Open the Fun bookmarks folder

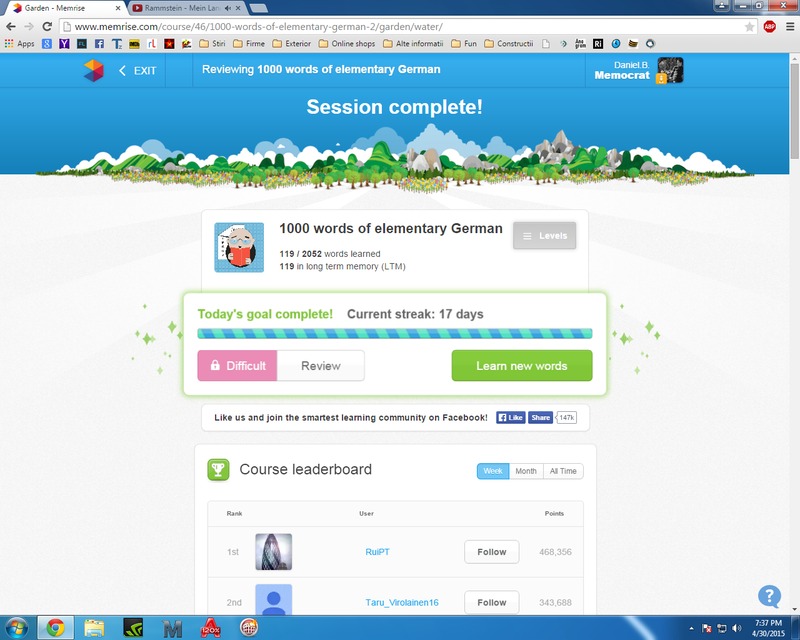click(x=464, y=44)
